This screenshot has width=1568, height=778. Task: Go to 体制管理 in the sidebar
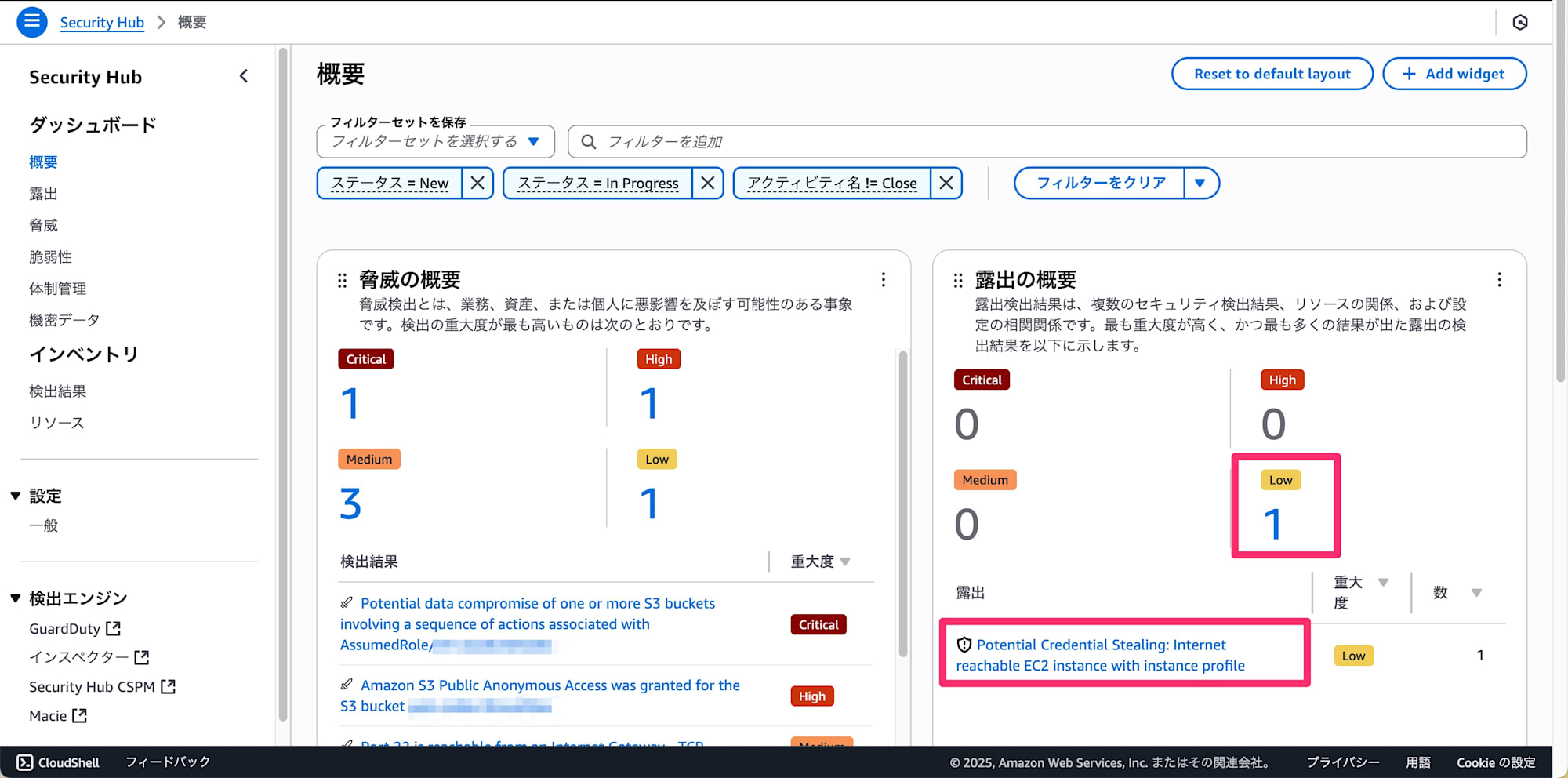(x=57, y=288)
